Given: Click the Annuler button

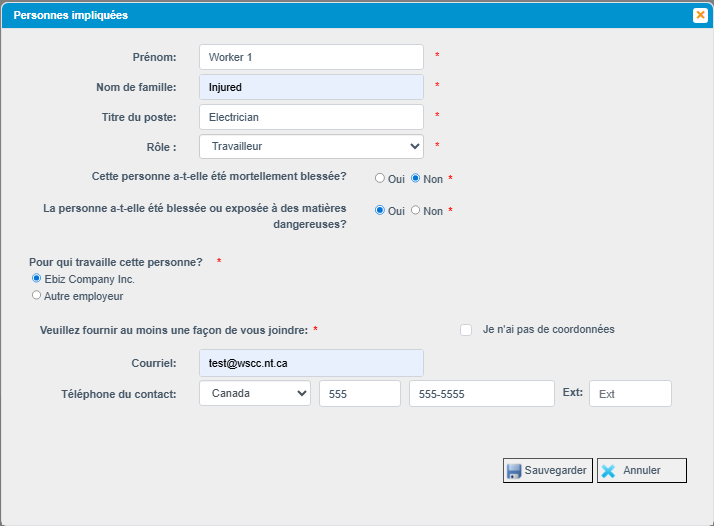Looking at the screenshot, I should coord(642,470).
